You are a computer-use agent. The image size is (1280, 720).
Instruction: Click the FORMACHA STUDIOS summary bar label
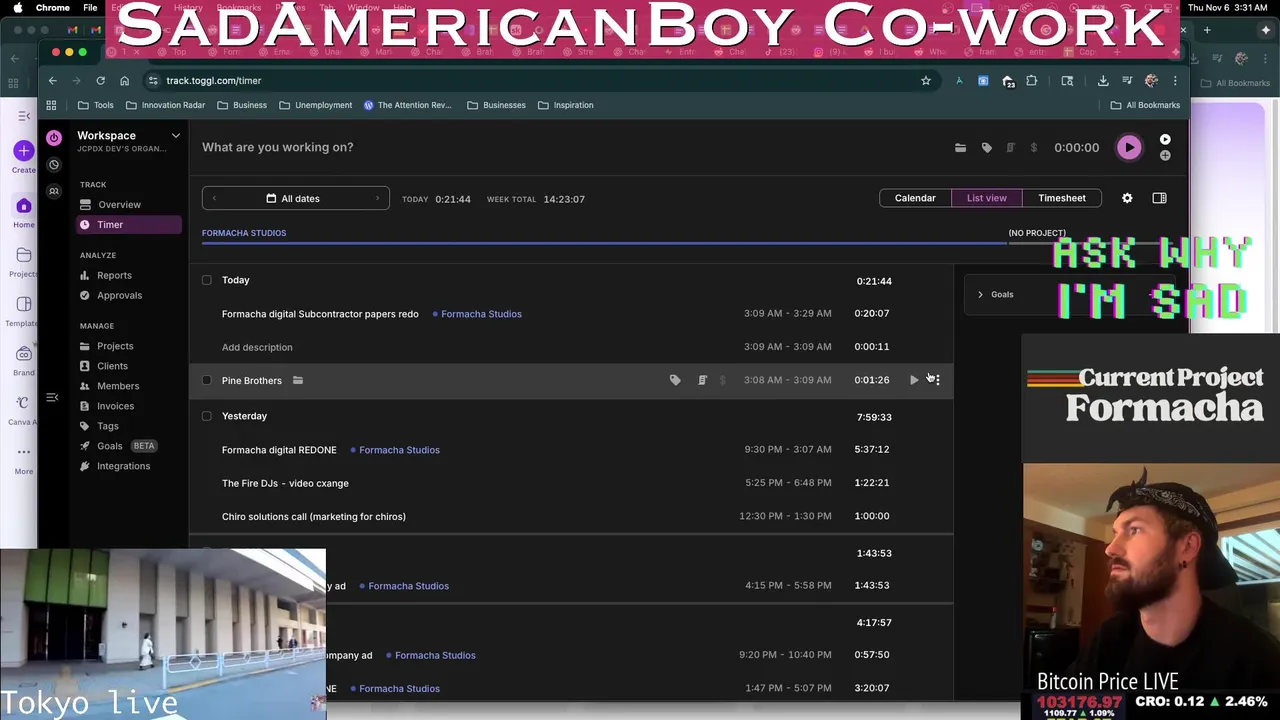coord(244,233)
